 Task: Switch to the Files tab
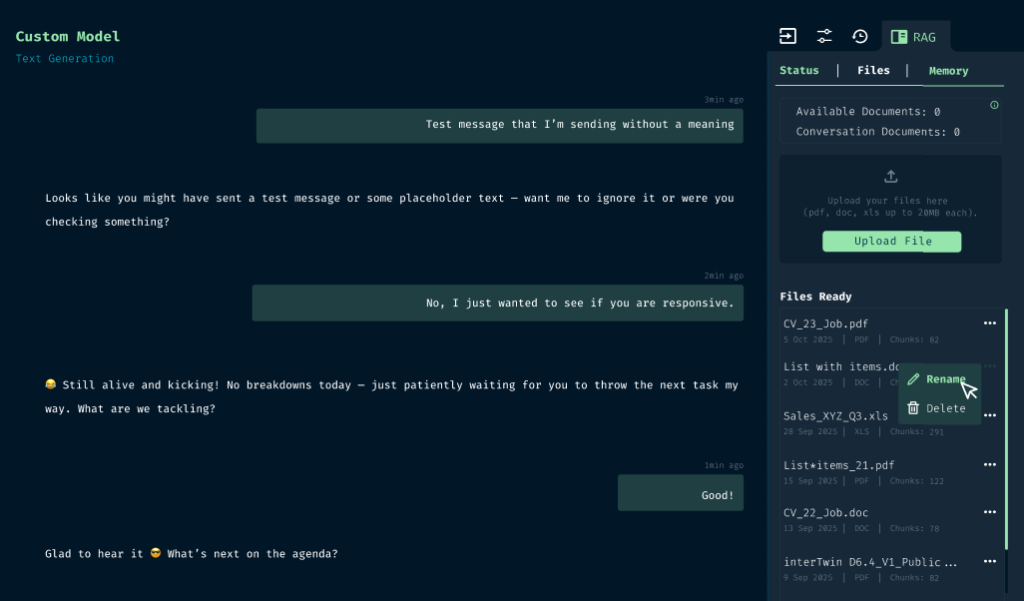click(873, 71)
